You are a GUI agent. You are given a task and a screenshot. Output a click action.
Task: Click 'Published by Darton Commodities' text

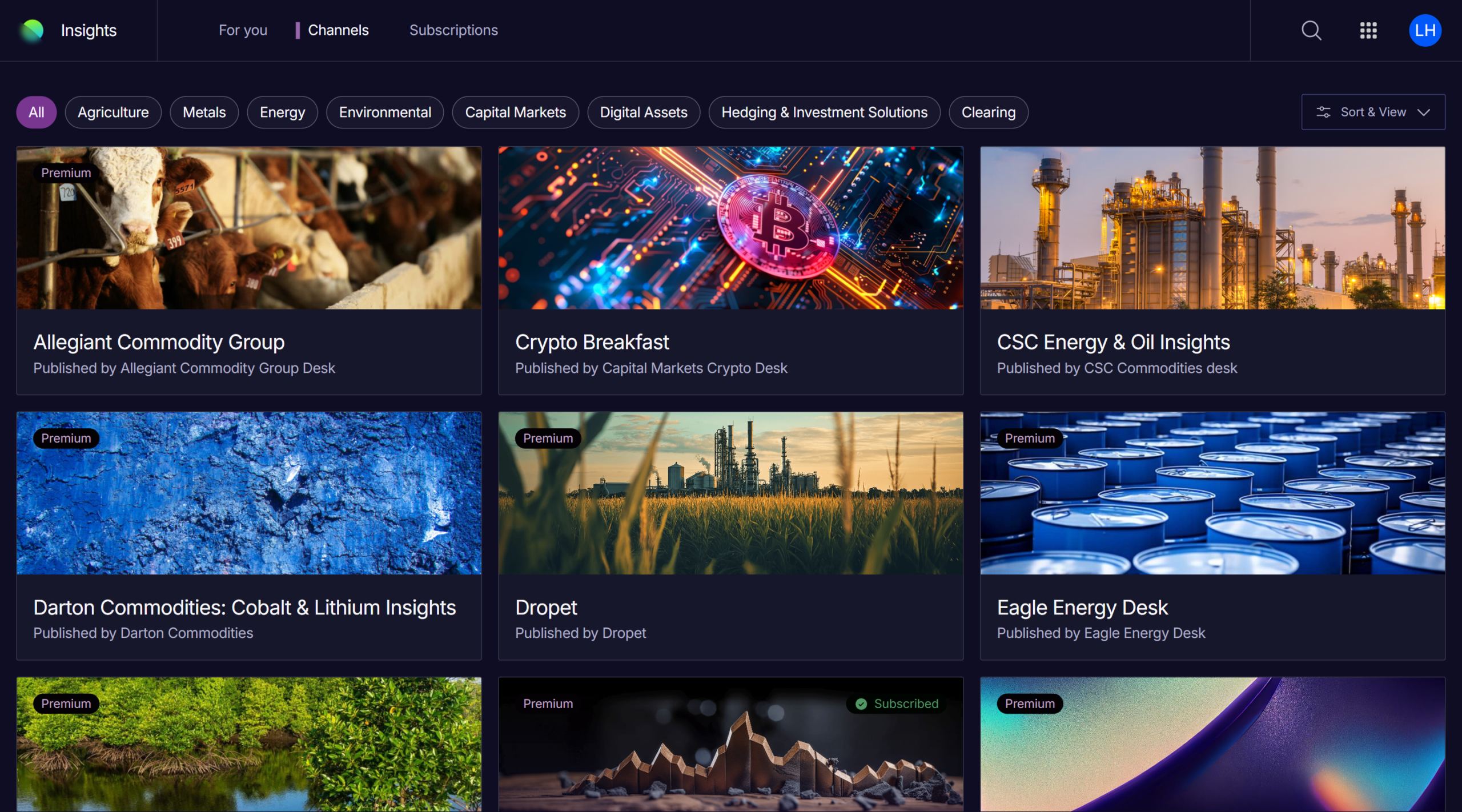pos(143,633)
